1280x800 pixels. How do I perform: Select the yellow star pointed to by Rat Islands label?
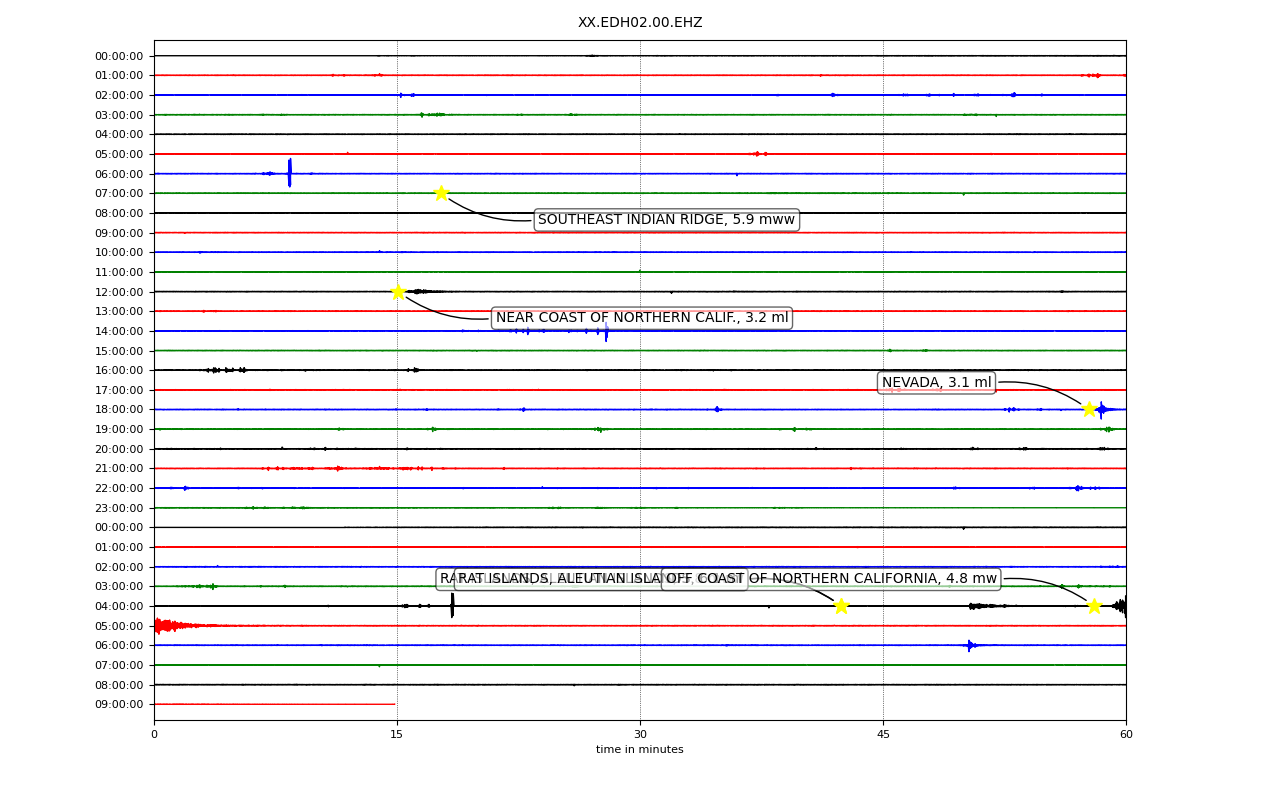point(841,606)
